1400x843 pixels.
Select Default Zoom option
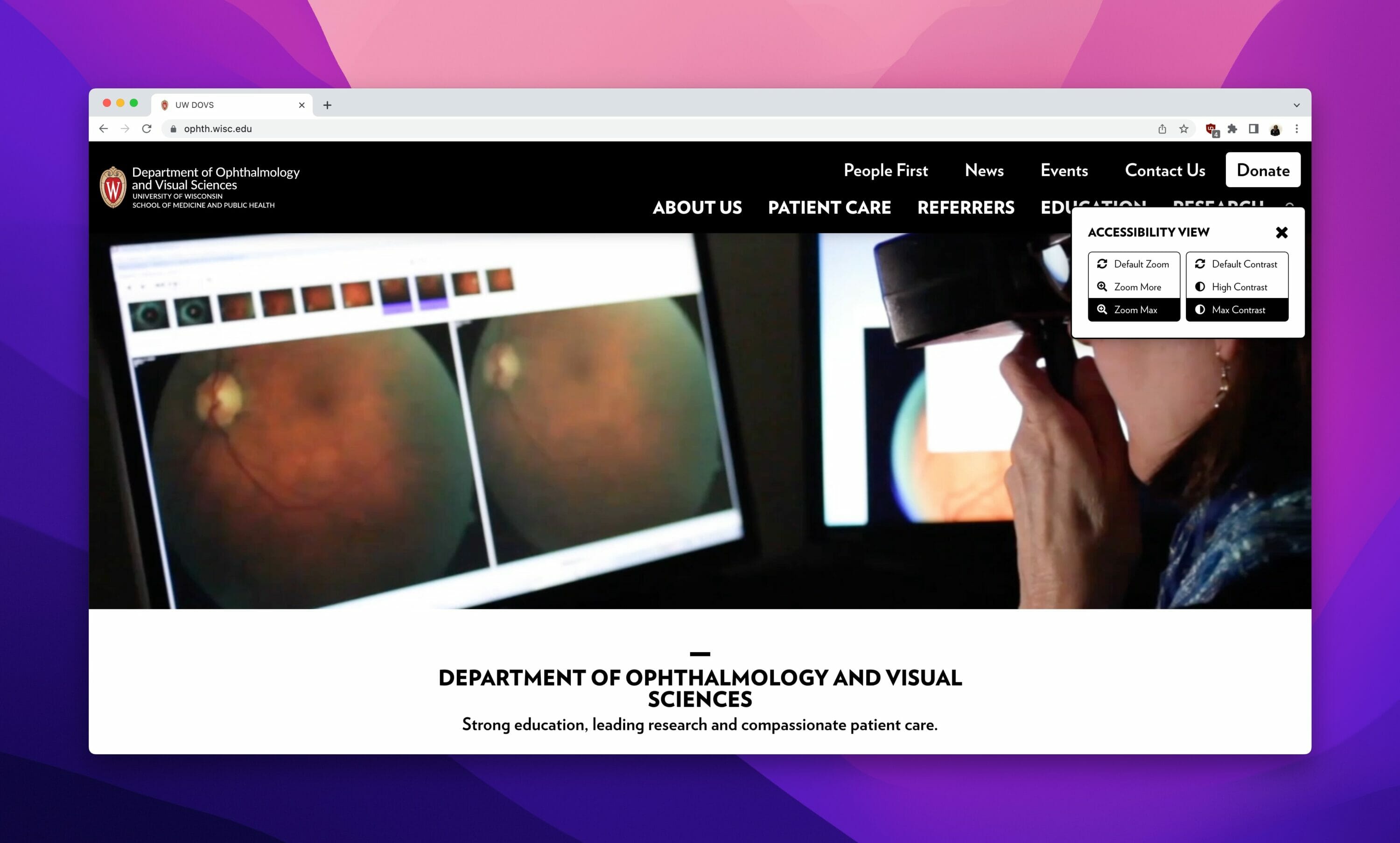click(x=1134, y=264)
